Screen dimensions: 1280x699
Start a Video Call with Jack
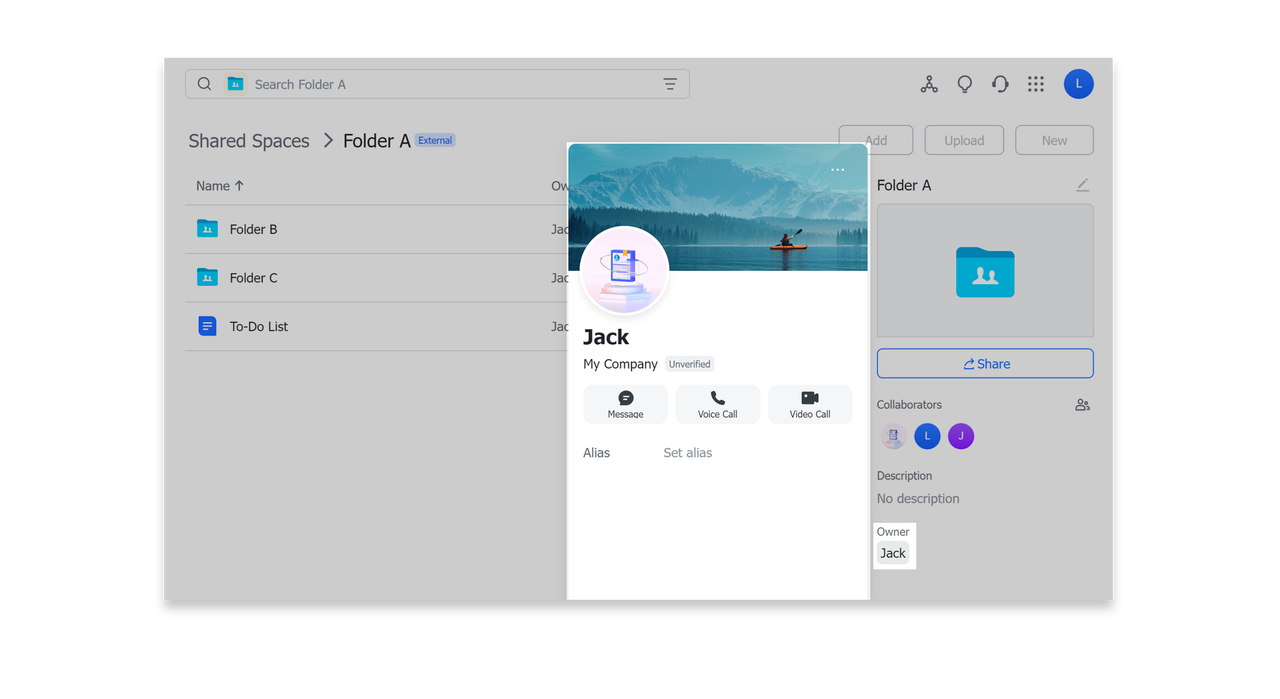point(810,404)
